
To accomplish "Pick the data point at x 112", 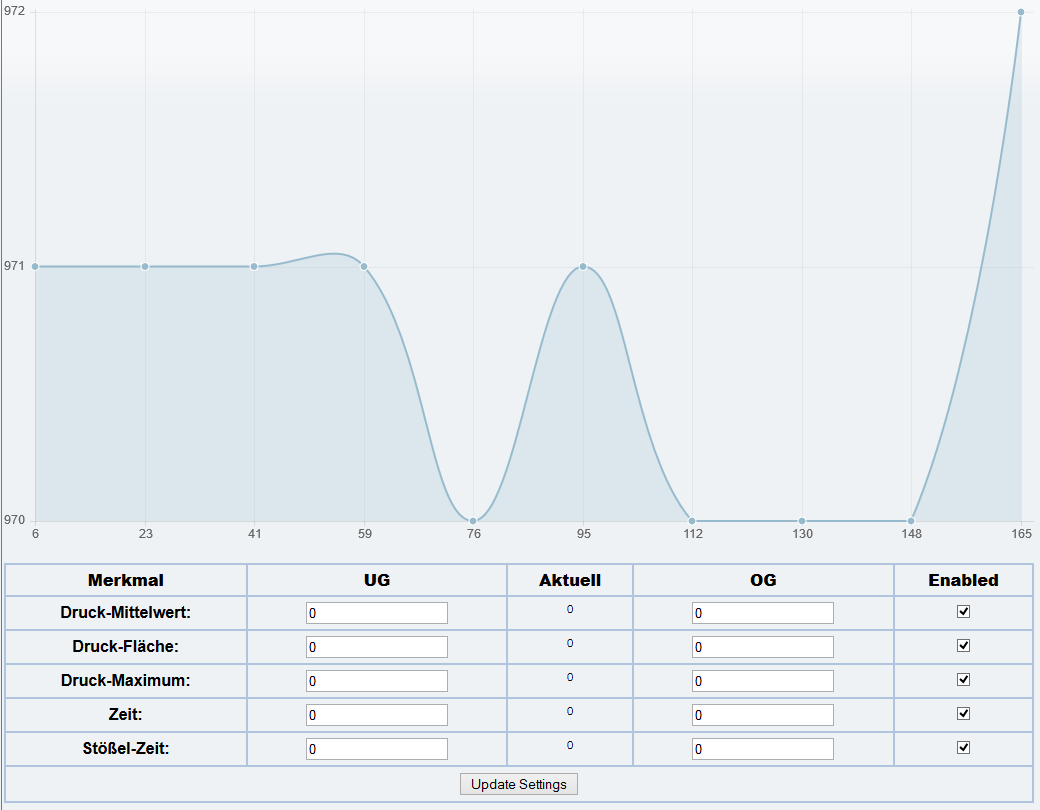I will pos(692,521).
